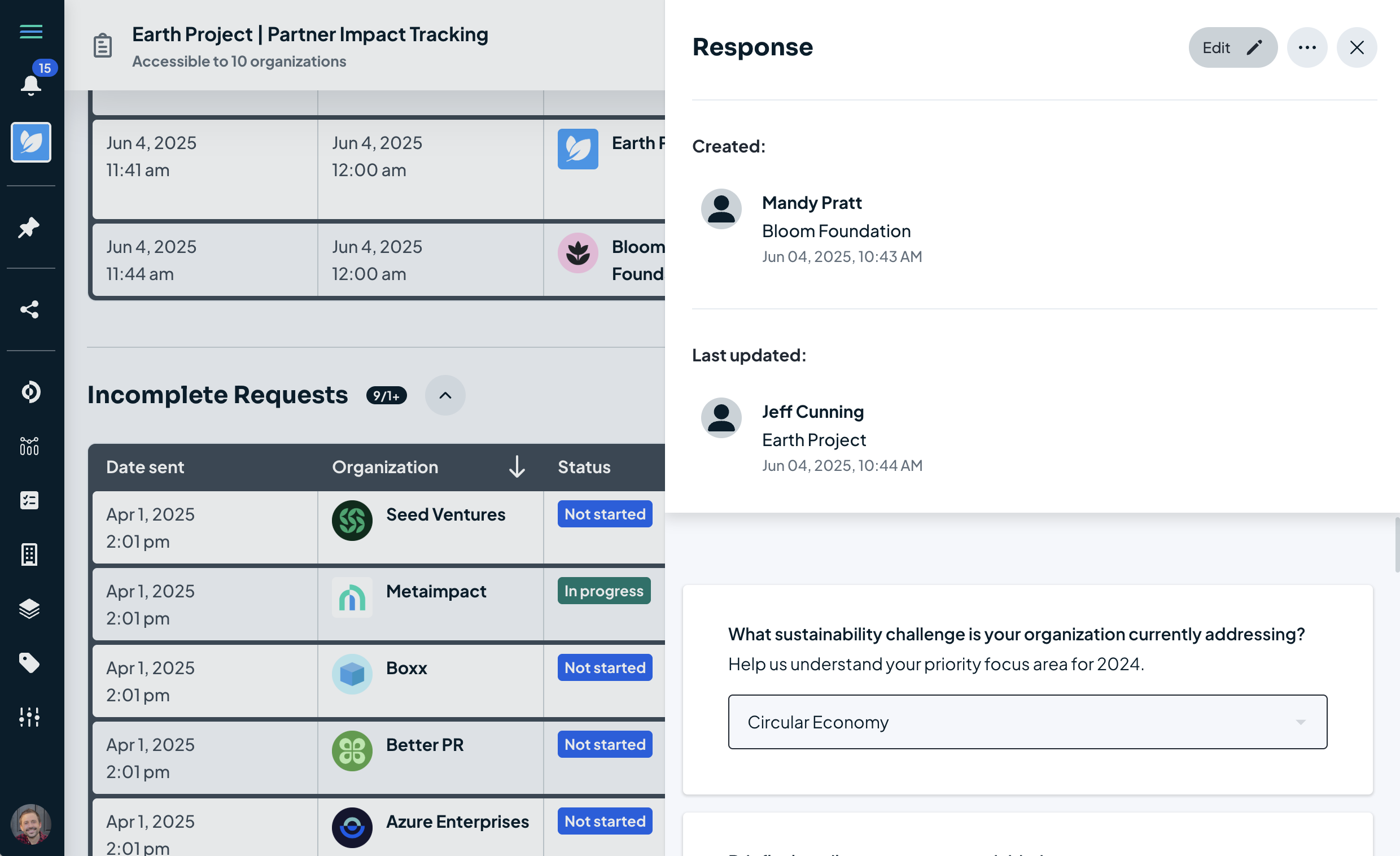Open the organizations building icon
Image resolution: width=1400 pixels, height=856 pixels.
pos(29,554)
